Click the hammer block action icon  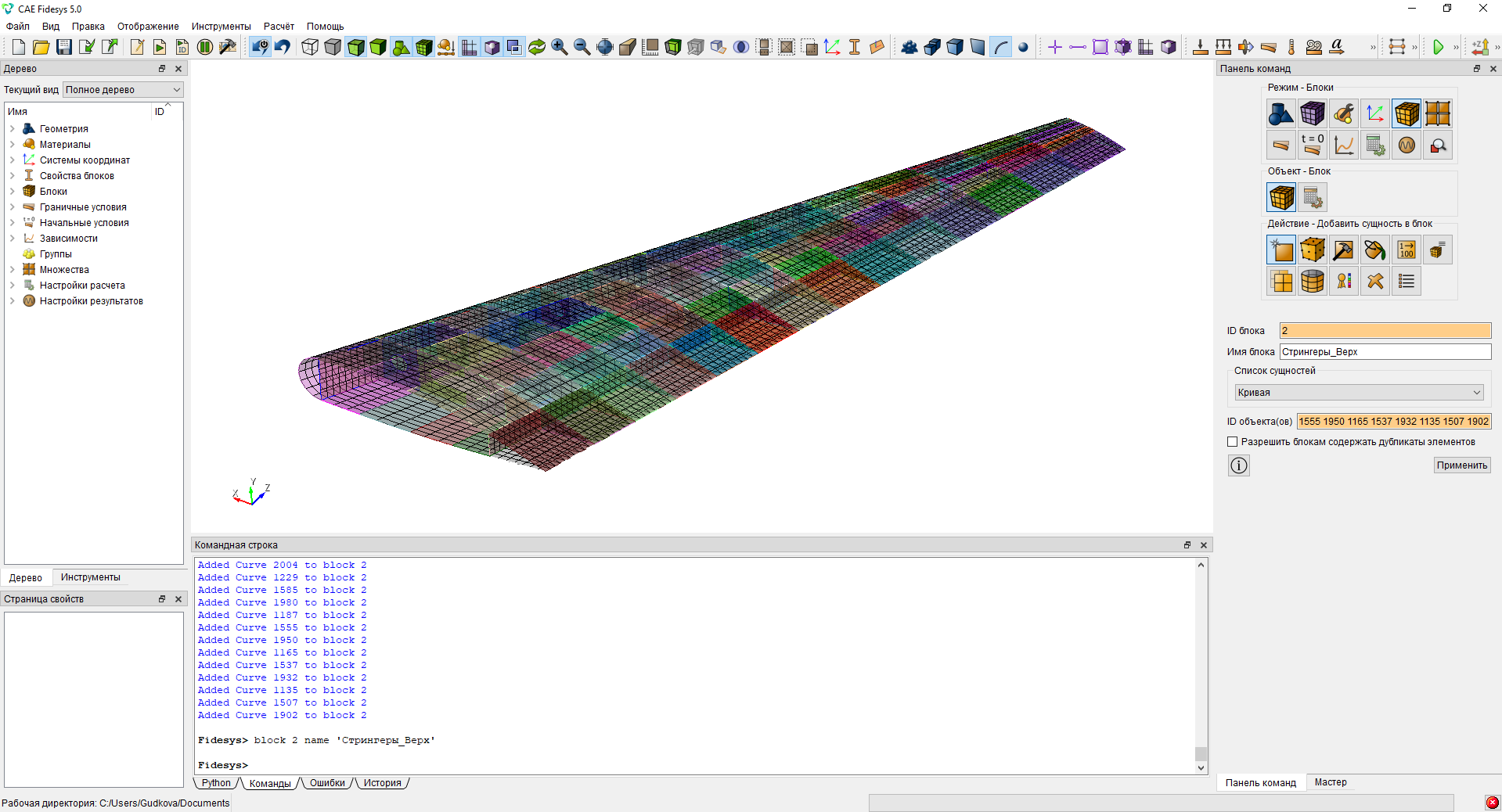1344,250
